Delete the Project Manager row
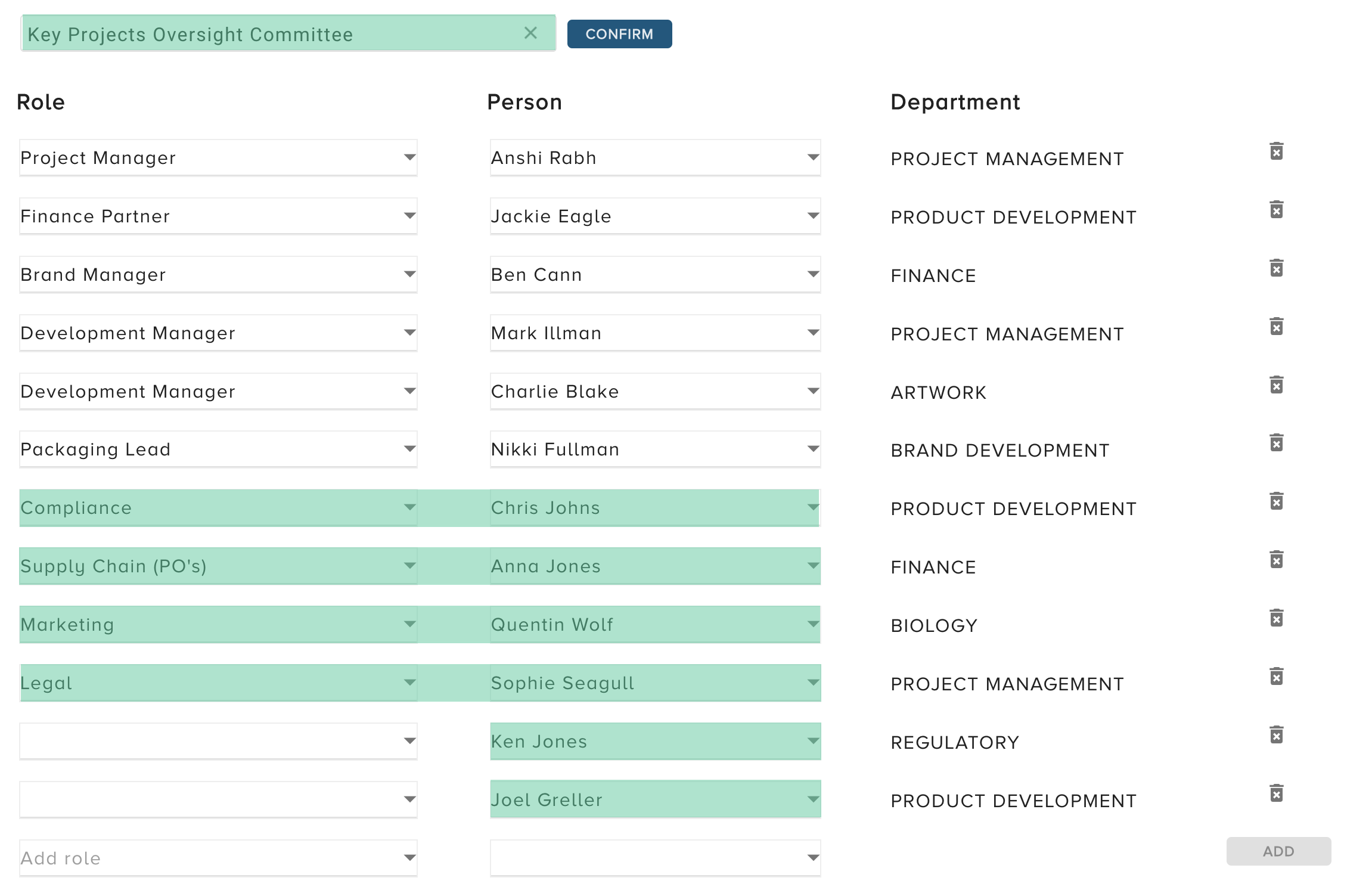 (x=1276, y=152)
